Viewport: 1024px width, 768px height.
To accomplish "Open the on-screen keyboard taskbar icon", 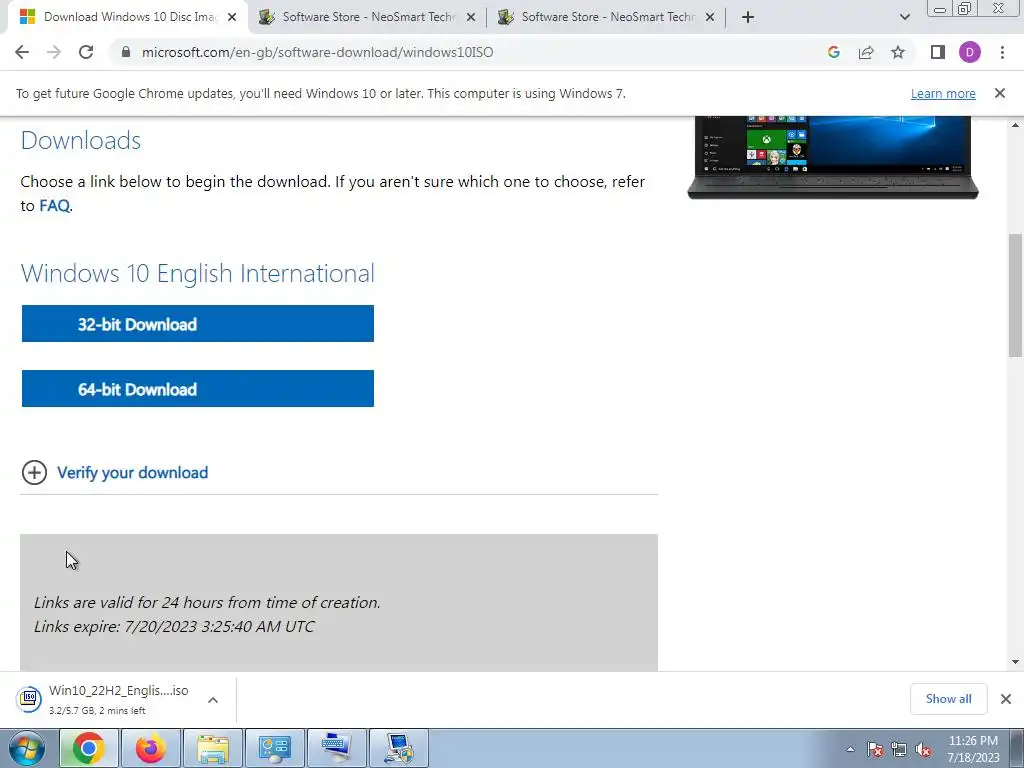I will pos(336,748).
